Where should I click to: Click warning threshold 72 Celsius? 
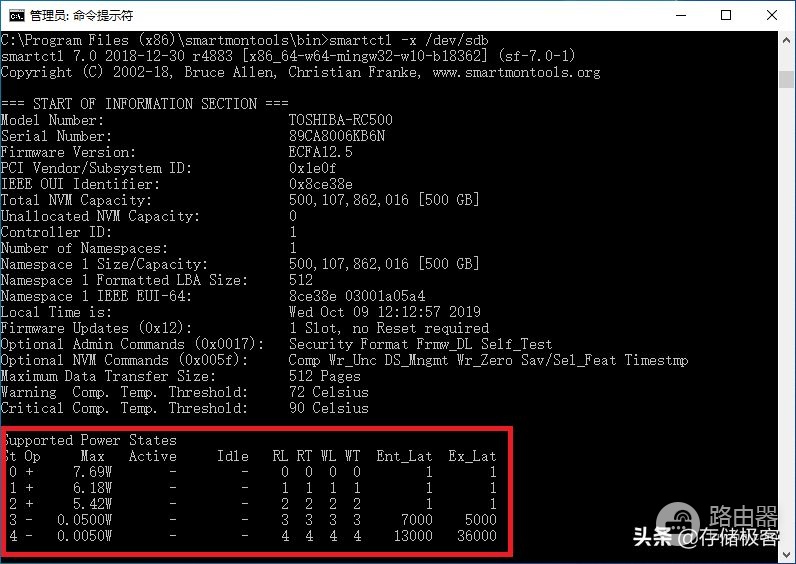[x=328, y=392]
